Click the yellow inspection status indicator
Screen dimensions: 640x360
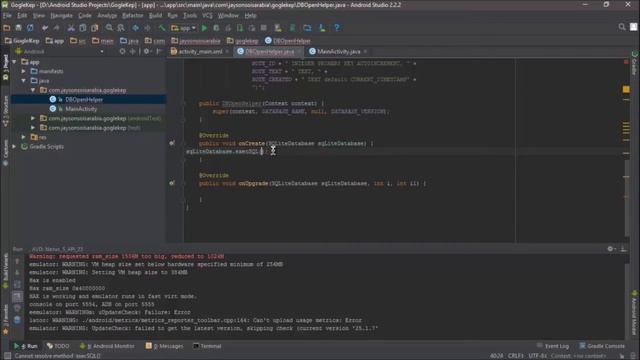coord(626,89)
